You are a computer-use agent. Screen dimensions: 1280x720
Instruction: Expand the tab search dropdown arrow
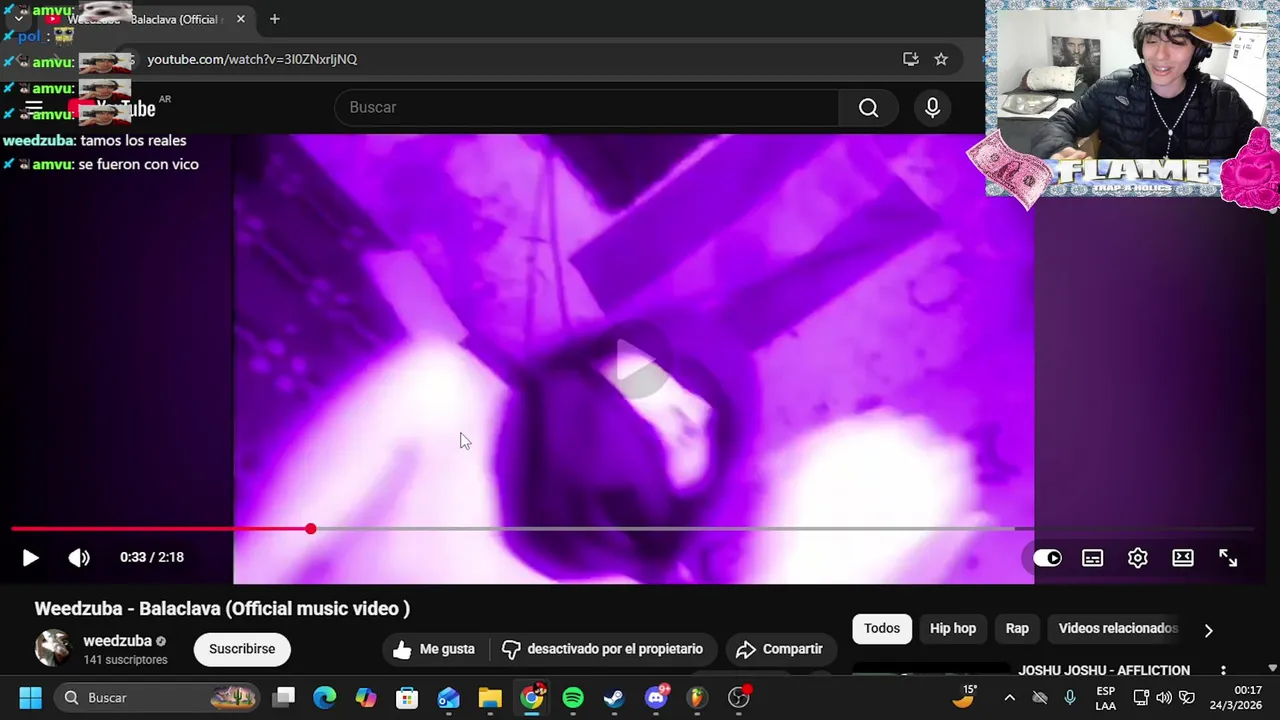point(19,18)
